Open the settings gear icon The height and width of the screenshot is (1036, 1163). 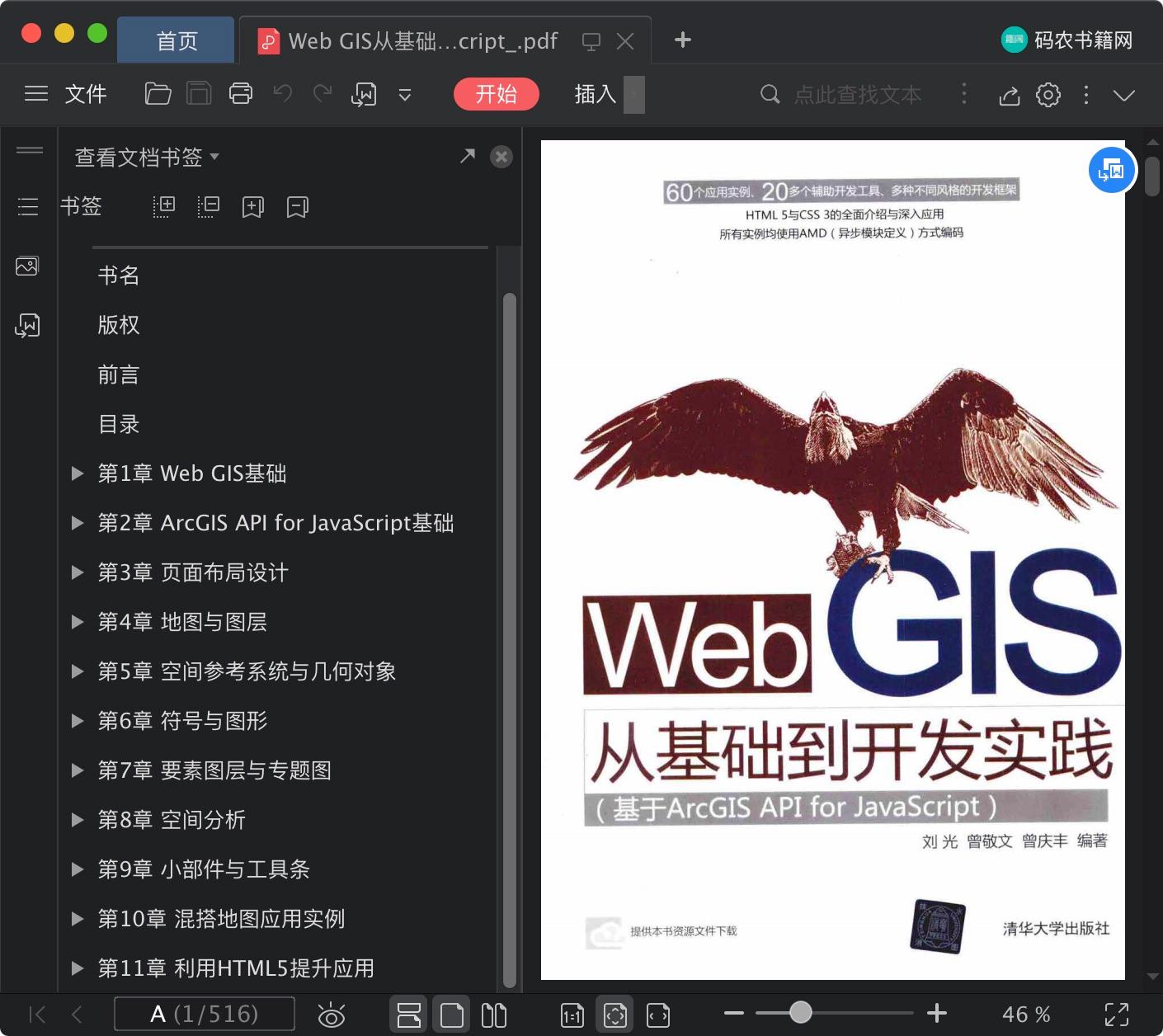(1048, 95)
